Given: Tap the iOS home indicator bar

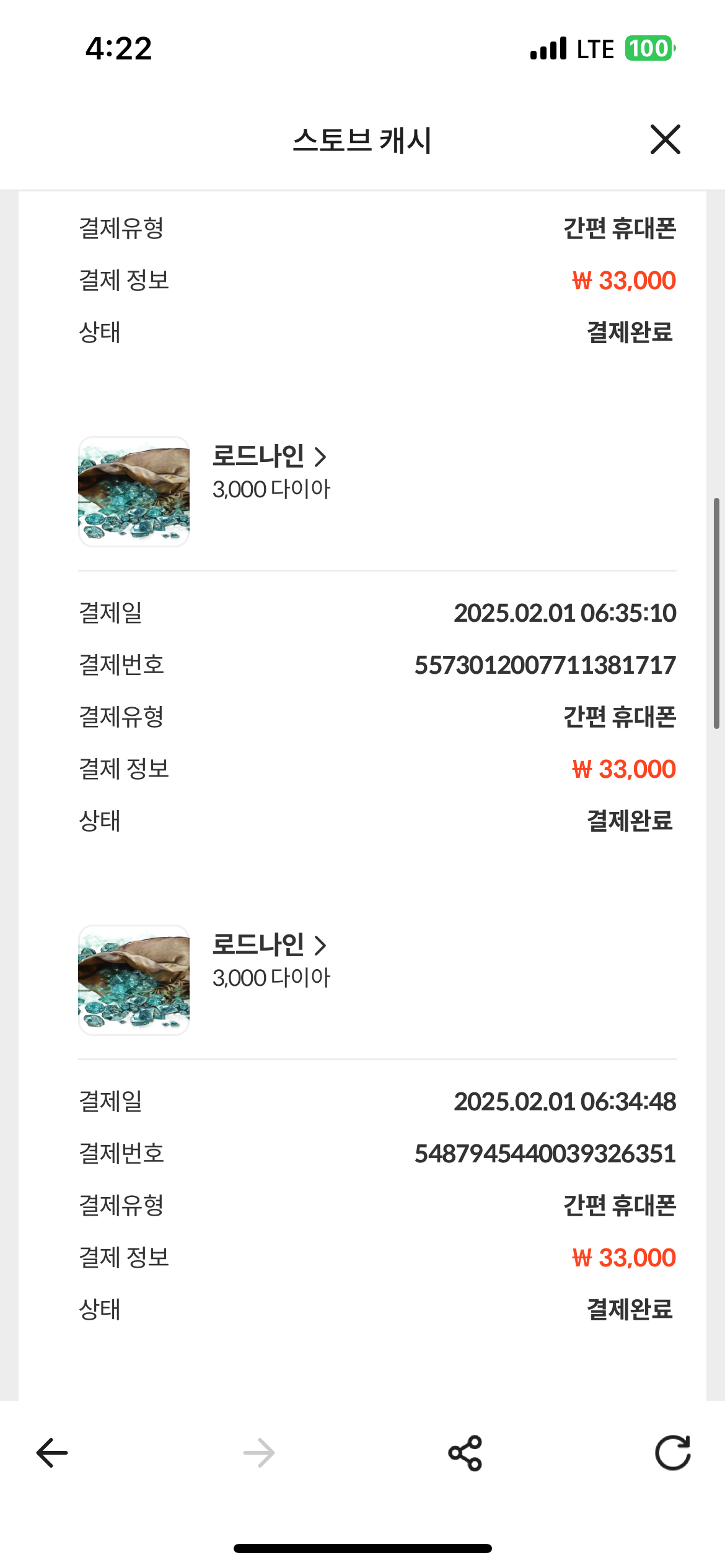Looking at the screenshot, I should pos(362,1548).
